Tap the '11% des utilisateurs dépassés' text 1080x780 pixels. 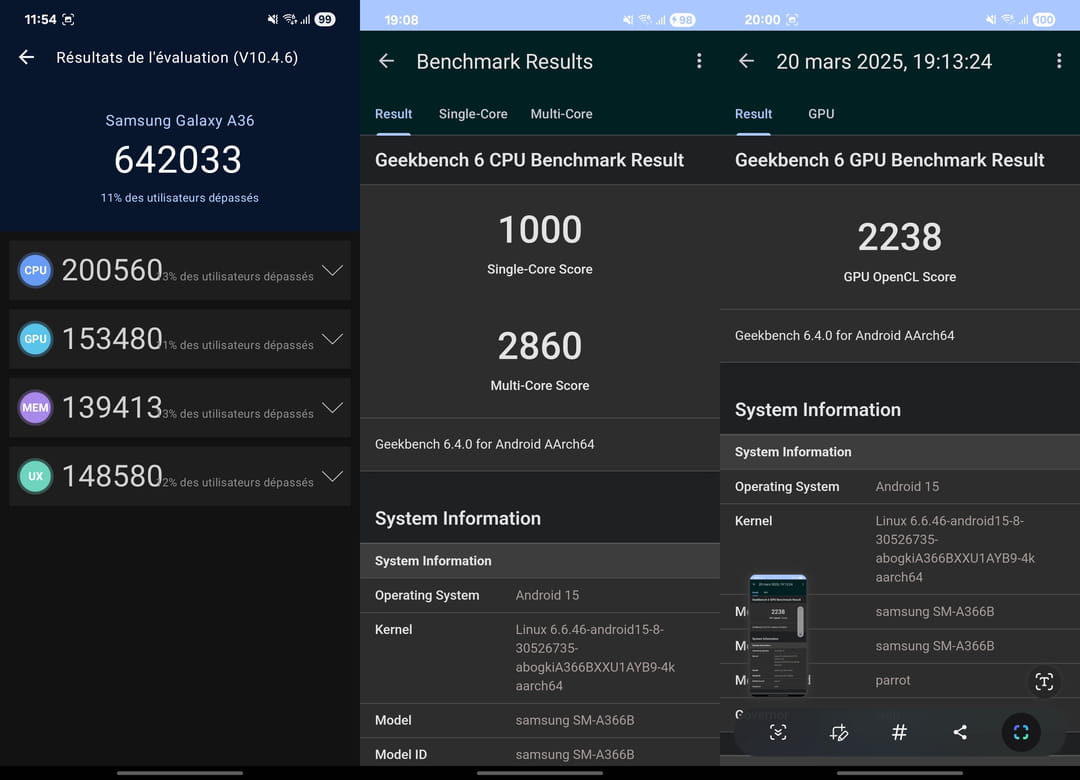pos(180,198)
